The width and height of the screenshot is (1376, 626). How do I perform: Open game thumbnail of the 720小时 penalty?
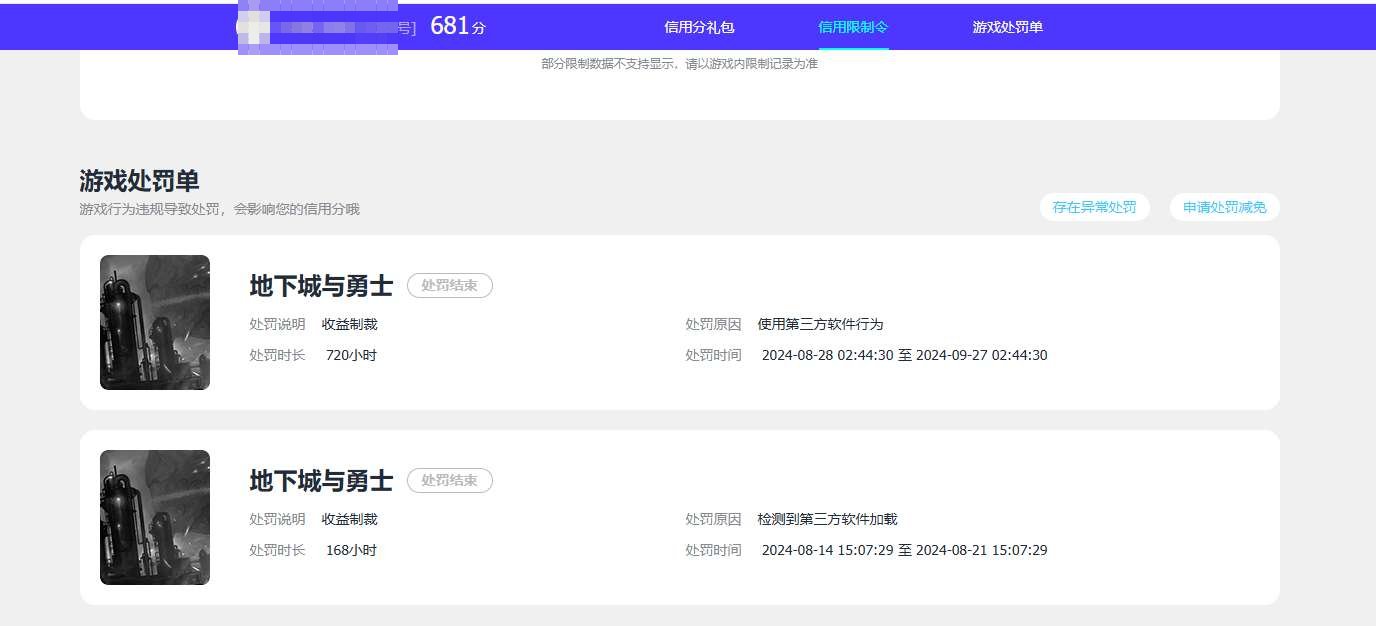pyautogui.click(x=155, y=322)
